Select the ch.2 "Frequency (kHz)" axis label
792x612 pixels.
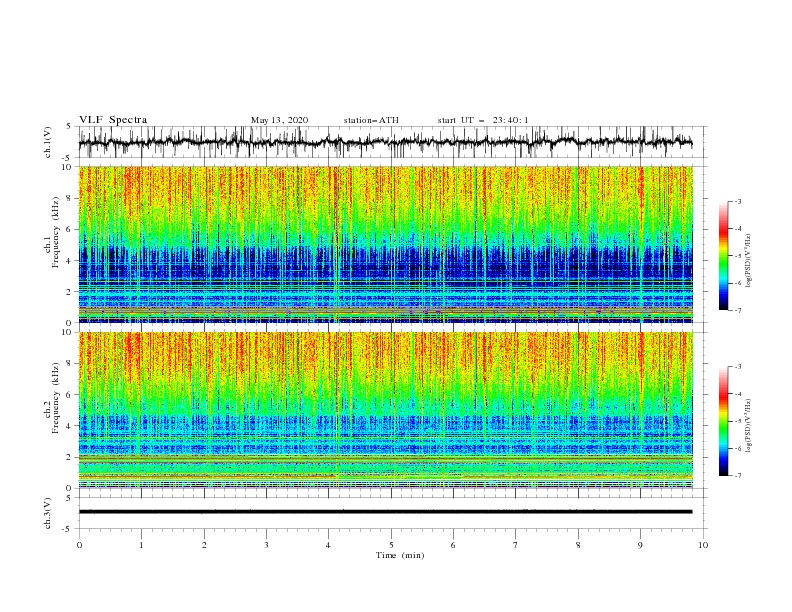pos(56,398)
